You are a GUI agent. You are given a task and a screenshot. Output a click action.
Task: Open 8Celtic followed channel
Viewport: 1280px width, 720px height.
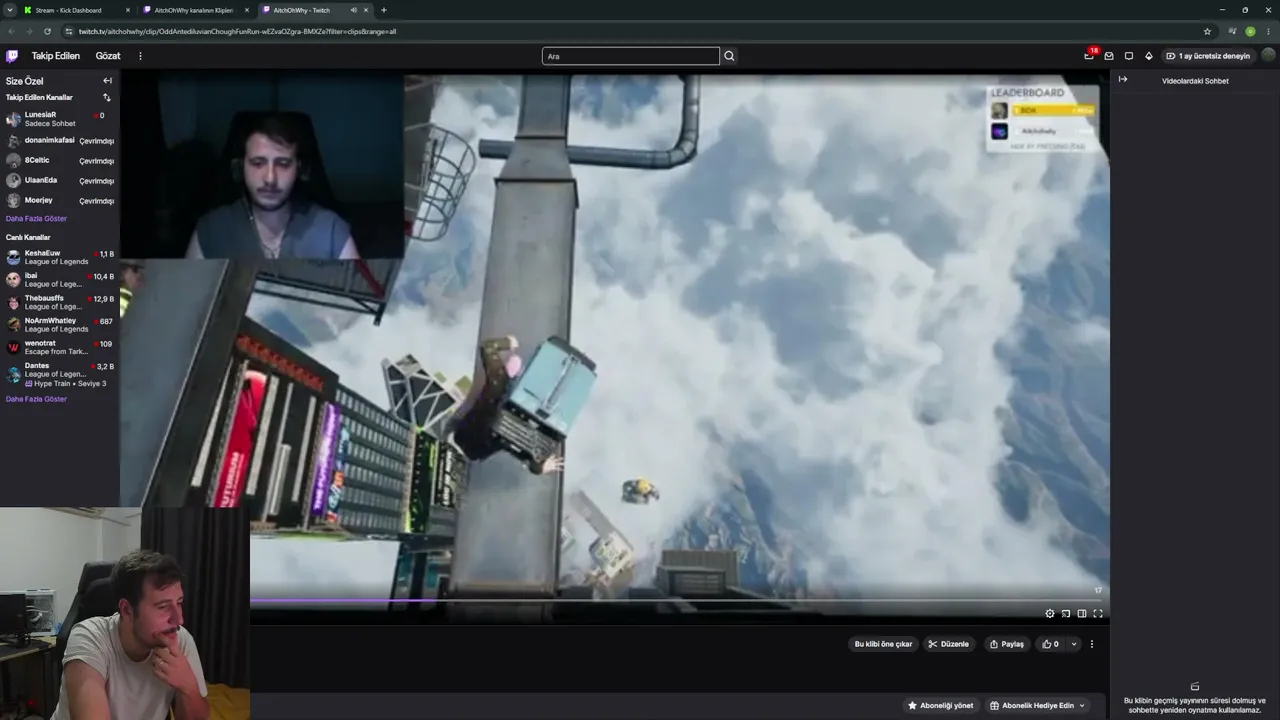point(60,160)
